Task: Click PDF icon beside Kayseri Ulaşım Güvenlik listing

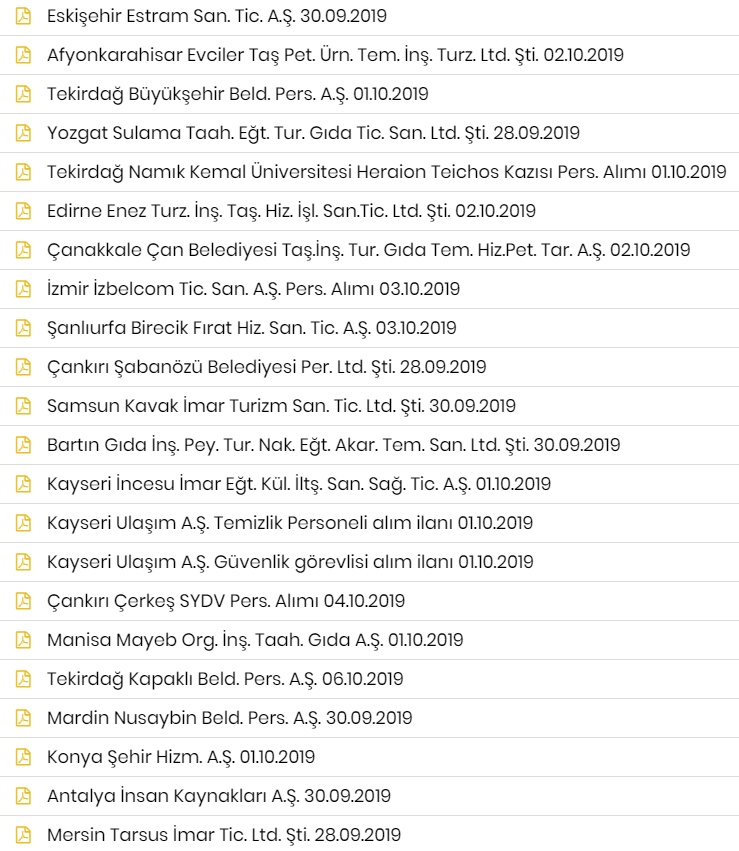Action: click(x=23, y=562)
